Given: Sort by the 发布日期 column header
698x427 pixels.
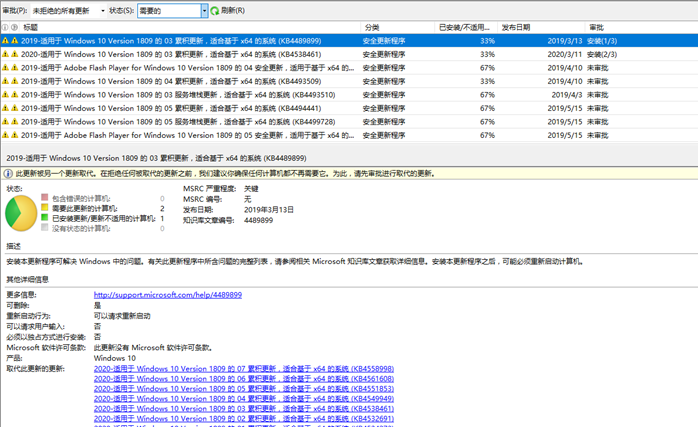Looking at the screenshot, I should [515, 27].
